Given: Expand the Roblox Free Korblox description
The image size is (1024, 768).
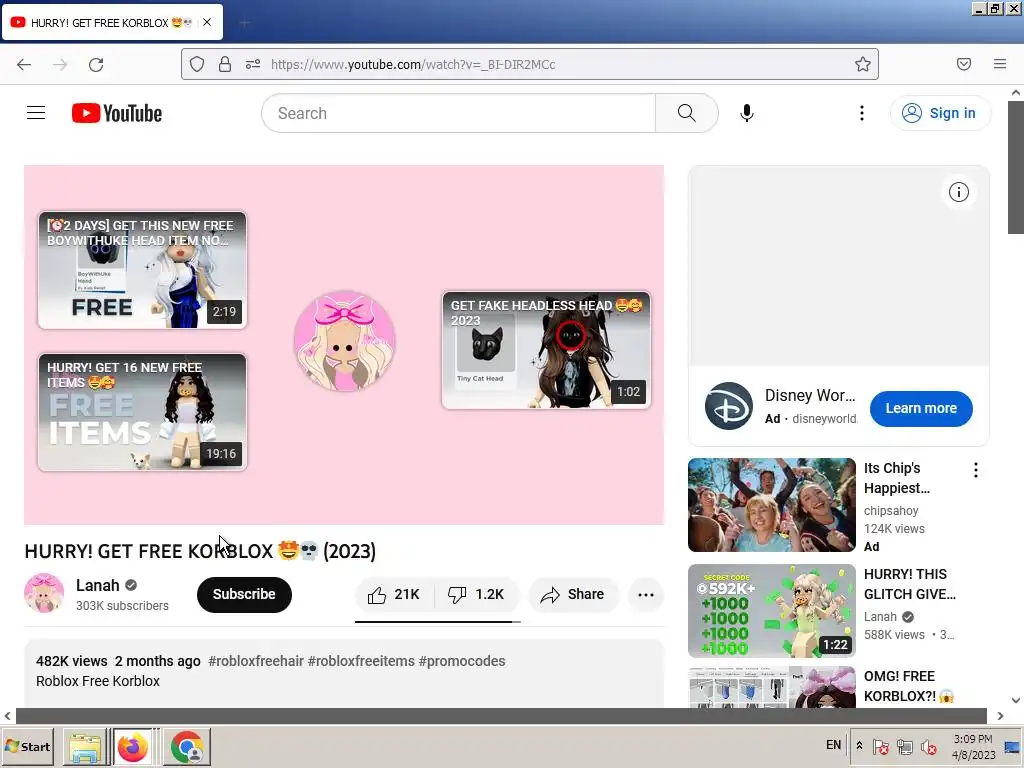Looking at the screenshot, I should 344,673.
